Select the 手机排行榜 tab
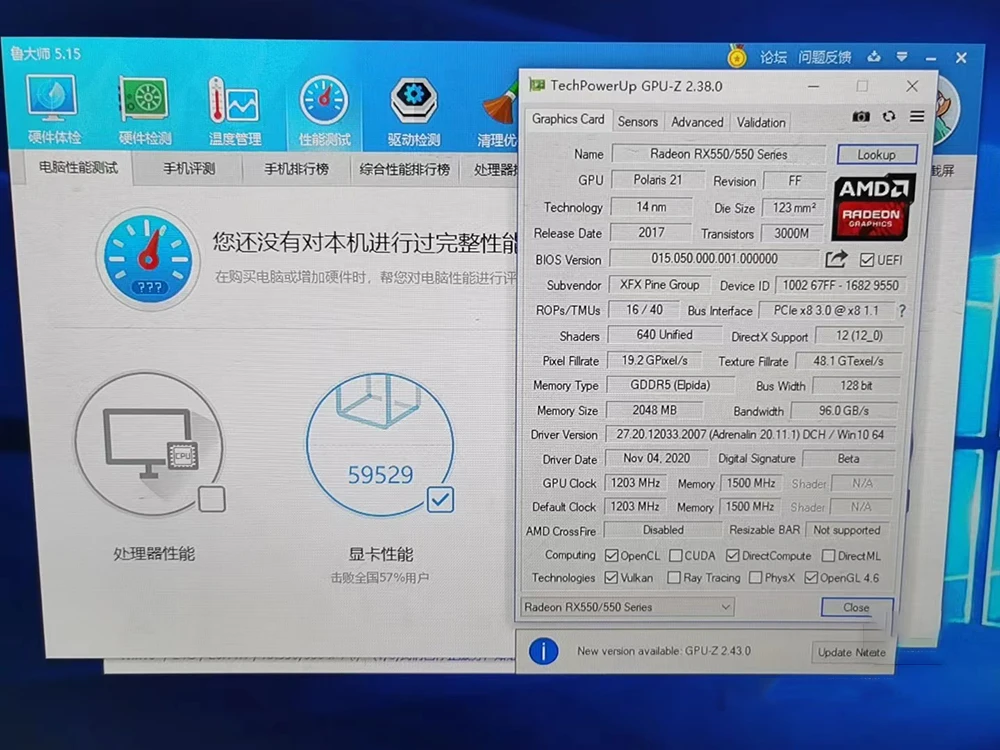This screenshot has width=1000, height=750. [297, 169]
